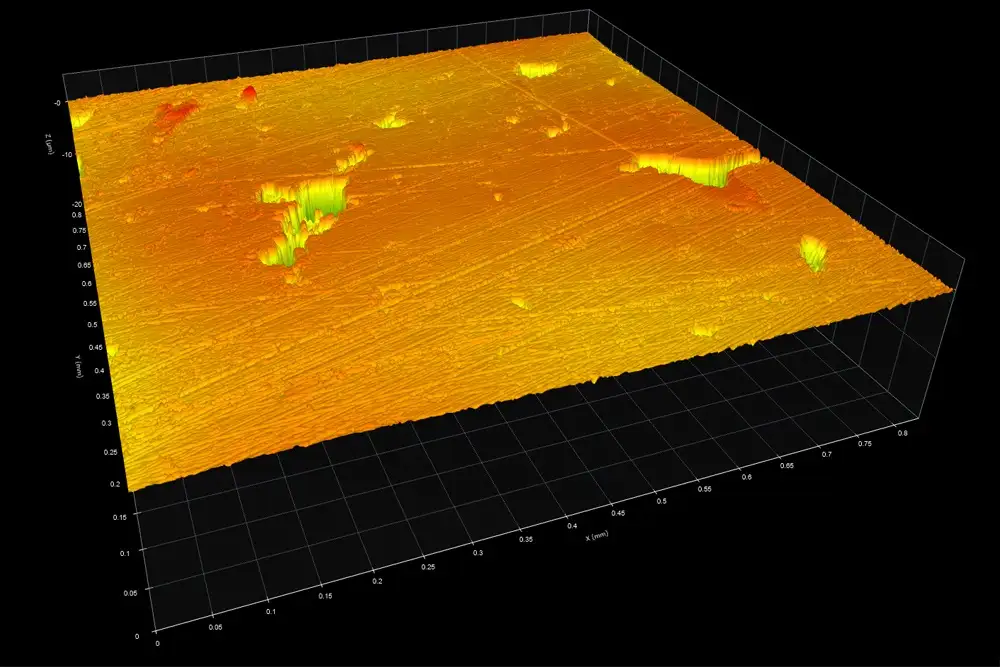Screen dimensions: 1000x667
Task: Click Y-axis tick label 0.75
Action: [x=79, y=231]
